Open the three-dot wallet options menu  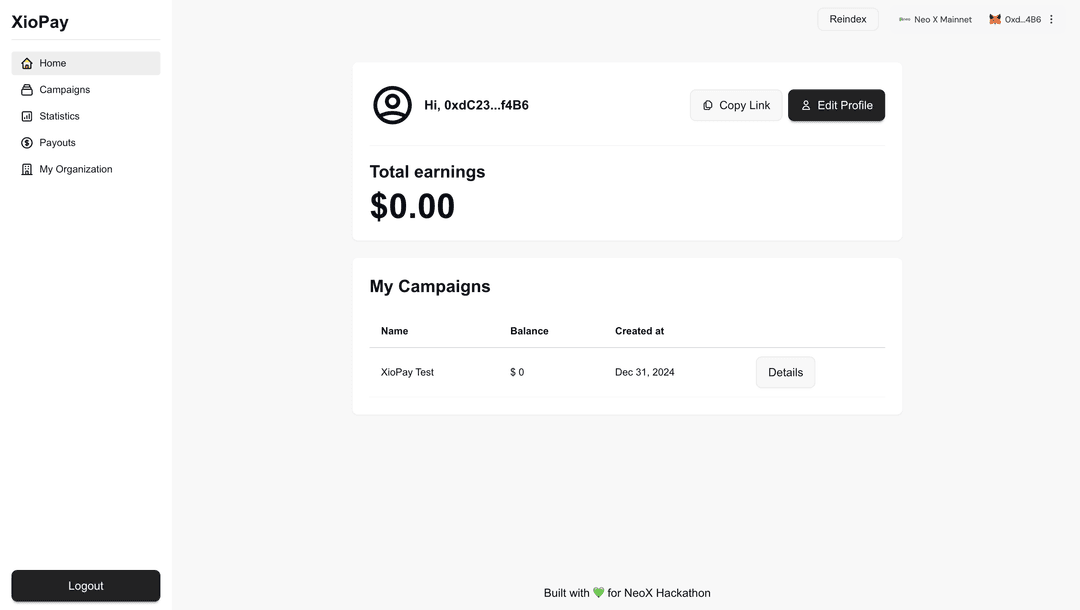[x=1051, y=19]
